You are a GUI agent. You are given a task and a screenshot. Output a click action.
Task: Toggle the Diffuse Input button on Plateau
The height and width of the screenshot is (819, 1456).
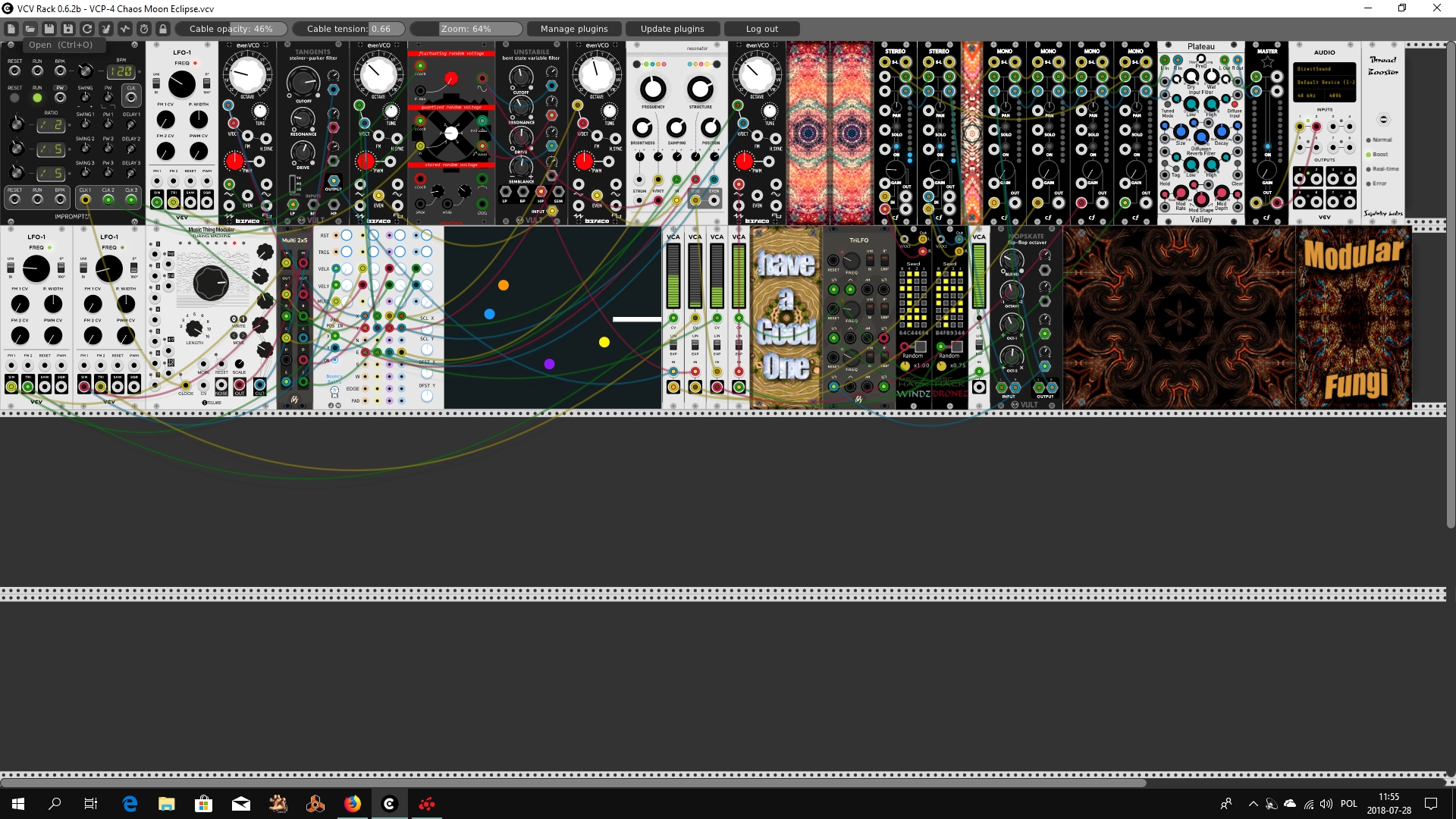coord(1236,104)
